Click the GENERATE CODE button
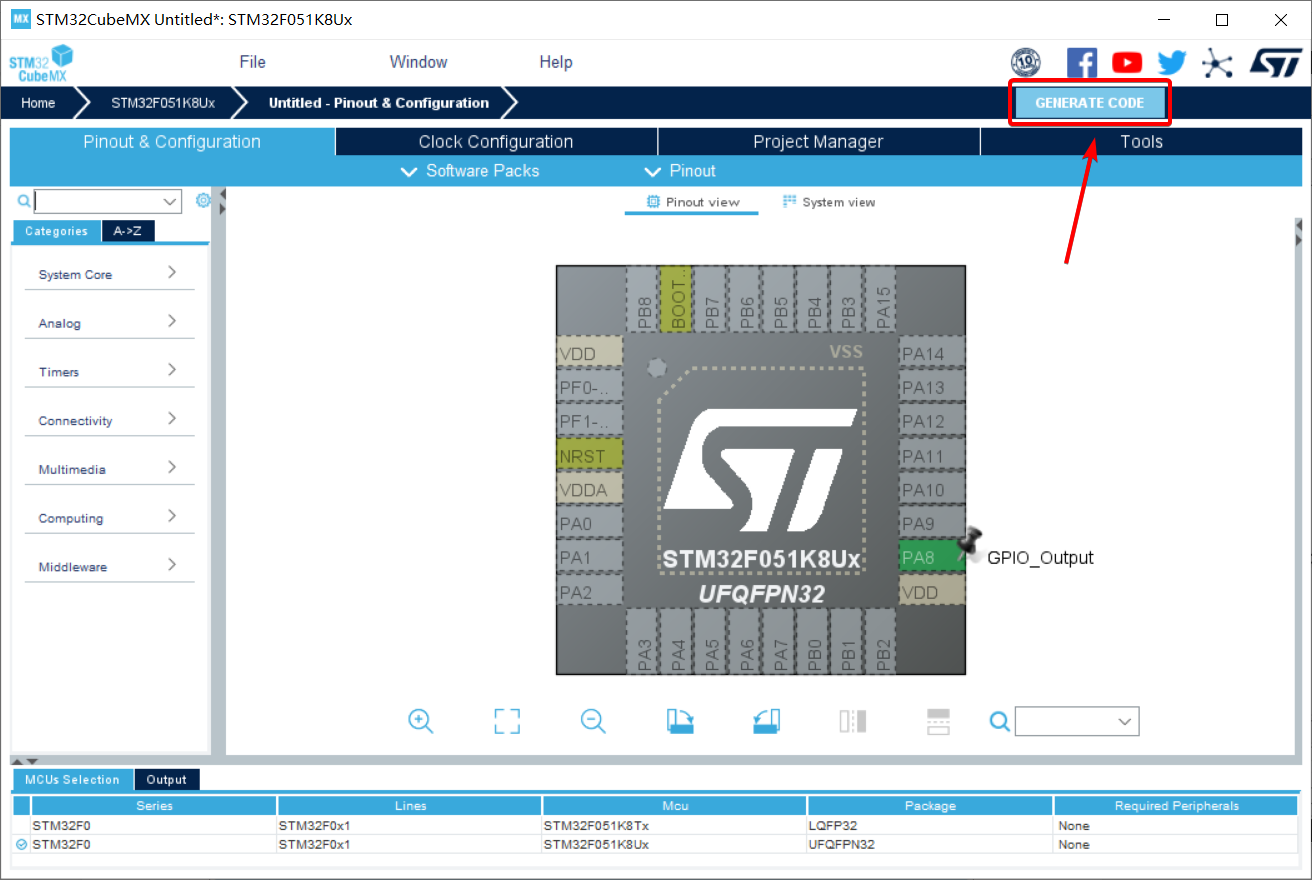 click(1089, 103)
